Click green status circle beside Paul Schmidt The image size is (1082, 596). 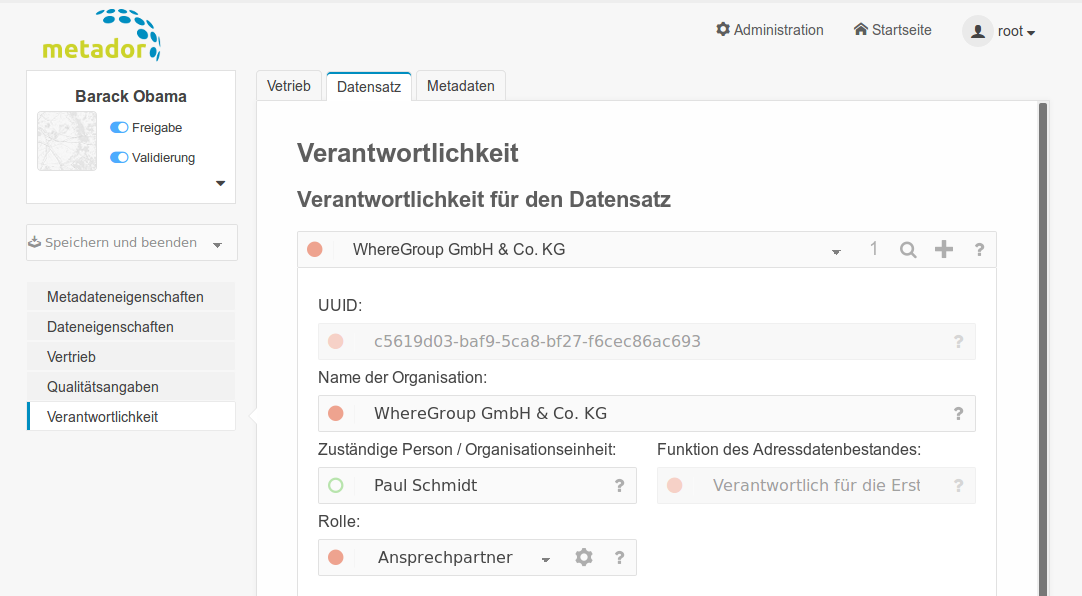[335, 486]
